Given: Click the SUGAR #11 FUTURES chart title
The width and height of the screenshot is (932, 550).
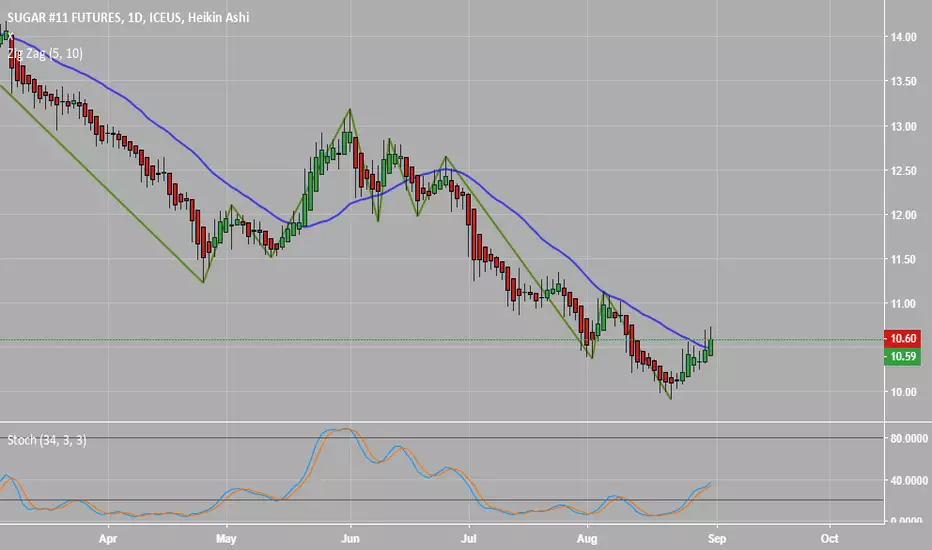Looking at the screenshot, I should [128, 17].
